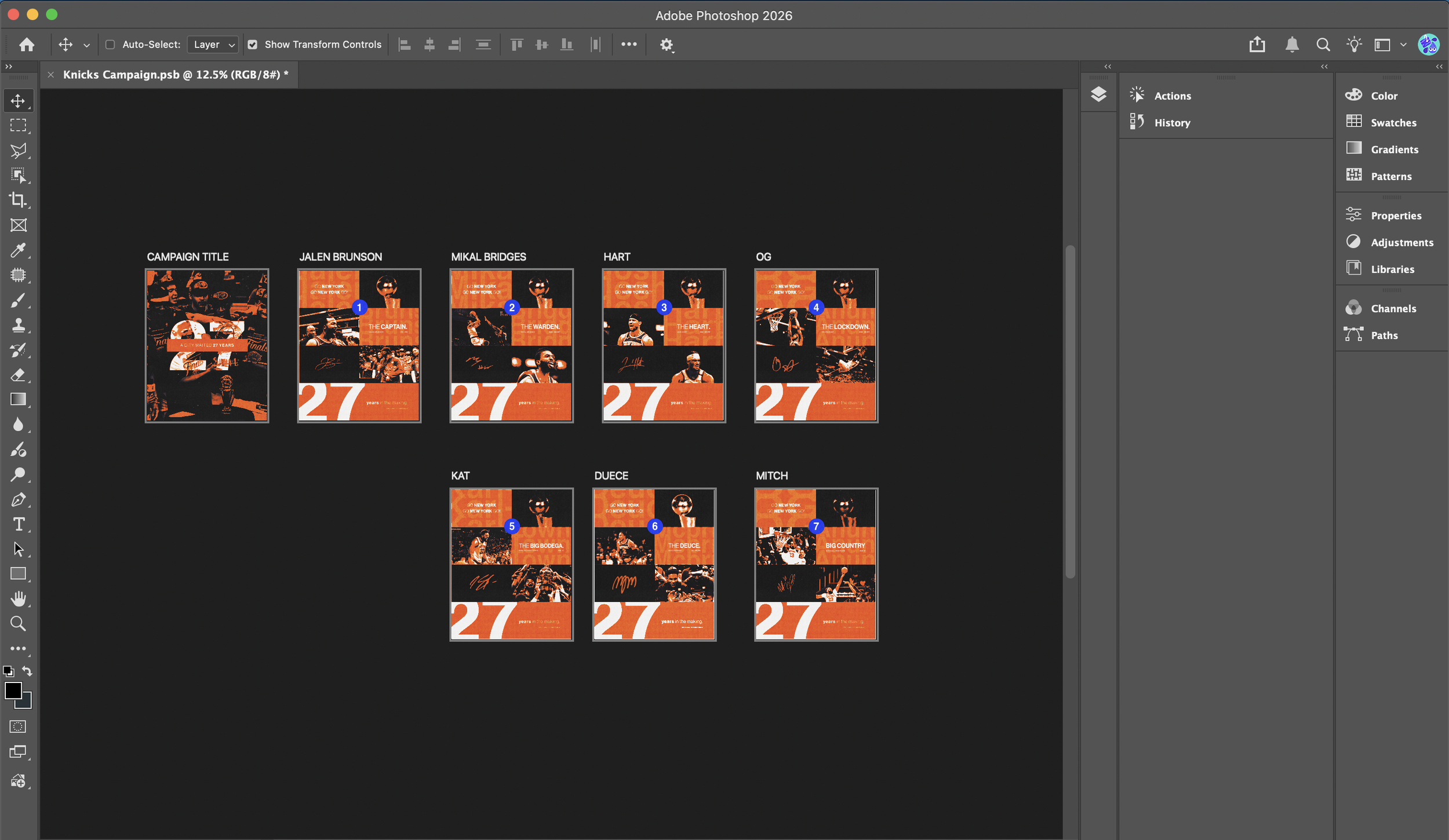The width and height of the screenshot is (1449, 840).
Task: Click the canvas vertical scrollbar
Action: point(1070,412)
